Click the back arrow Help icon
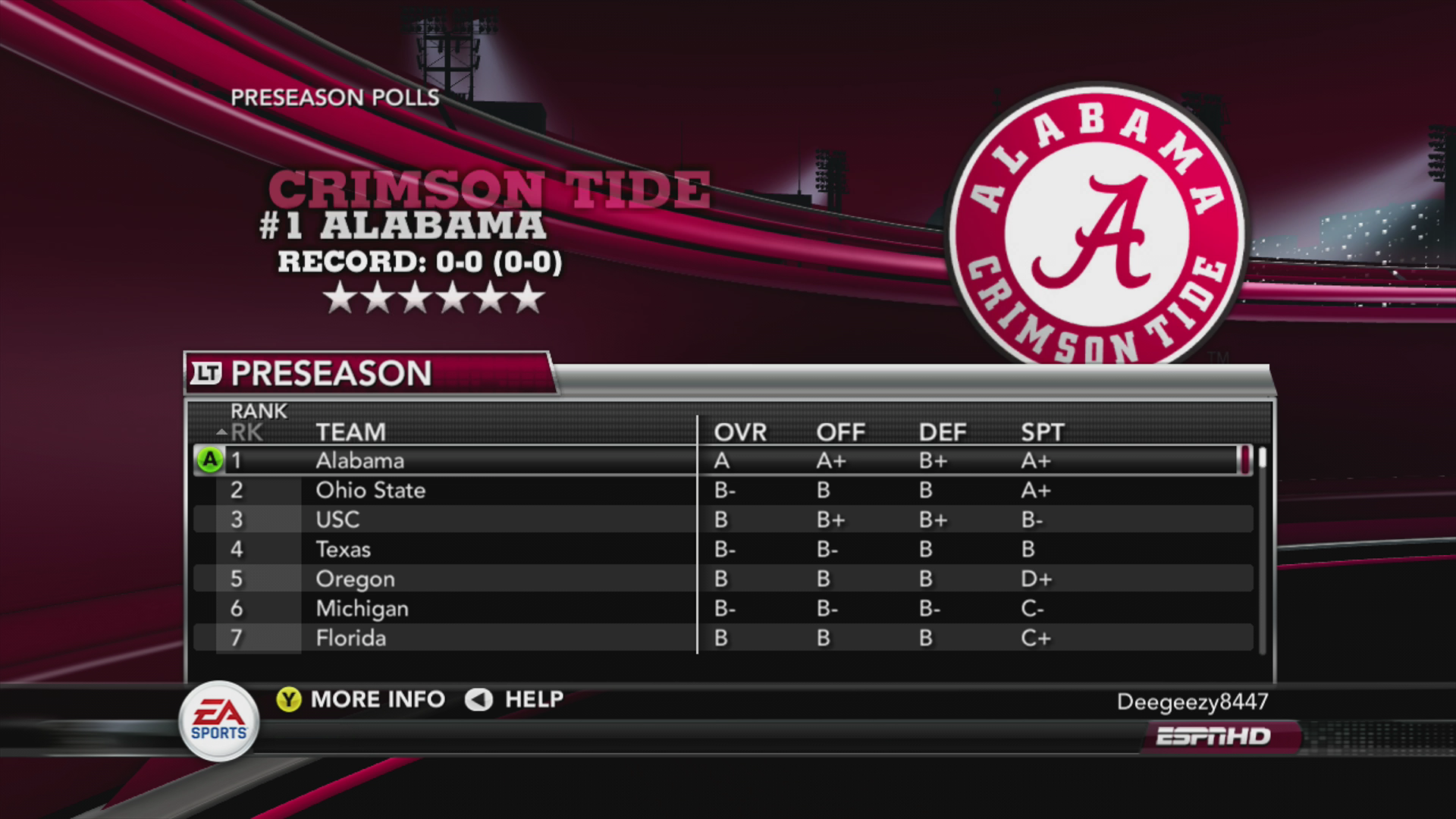This screenshot has height=819, width=1456. tap(479, 699)
